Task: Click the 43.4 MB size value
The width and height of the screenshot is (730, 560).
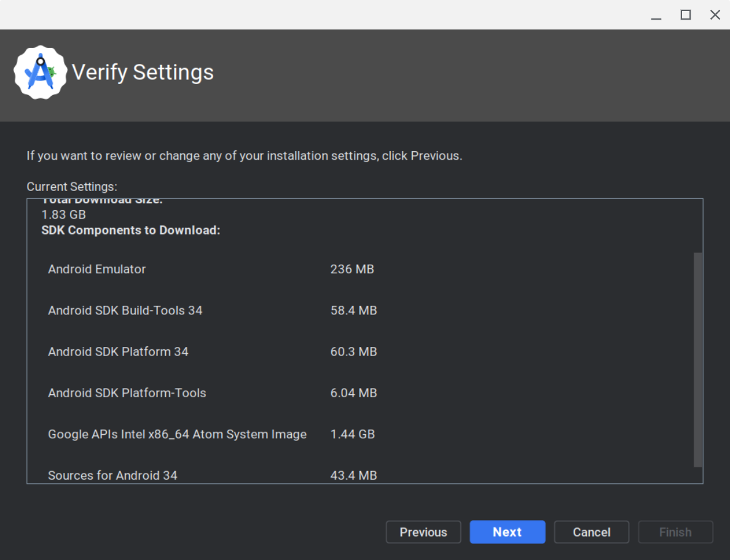Action: pos(353,475)
